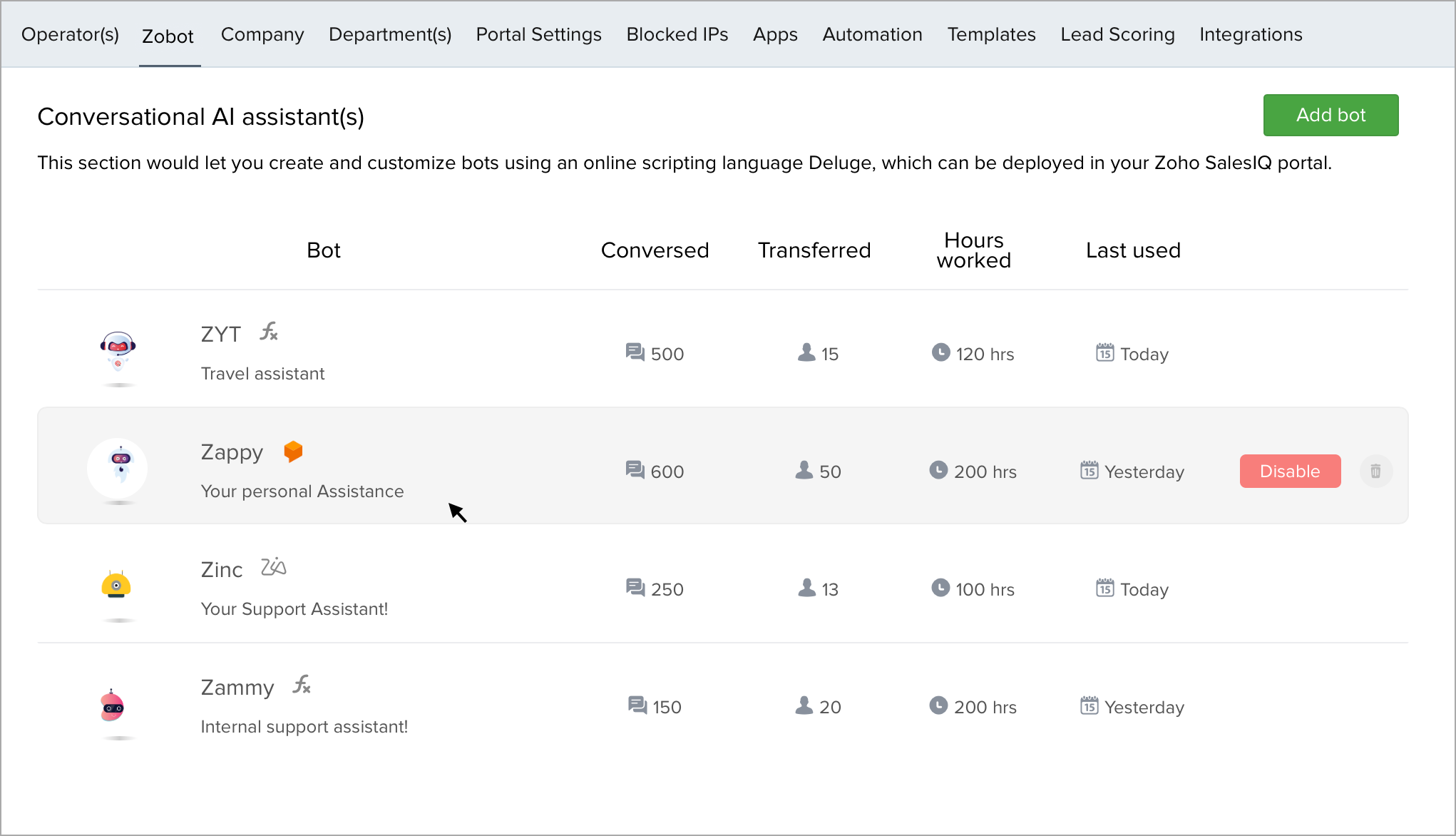Switch to the Apps tab
Image resolution: width=1456 pixels, height=836 pixels.
tap(775, 34)
